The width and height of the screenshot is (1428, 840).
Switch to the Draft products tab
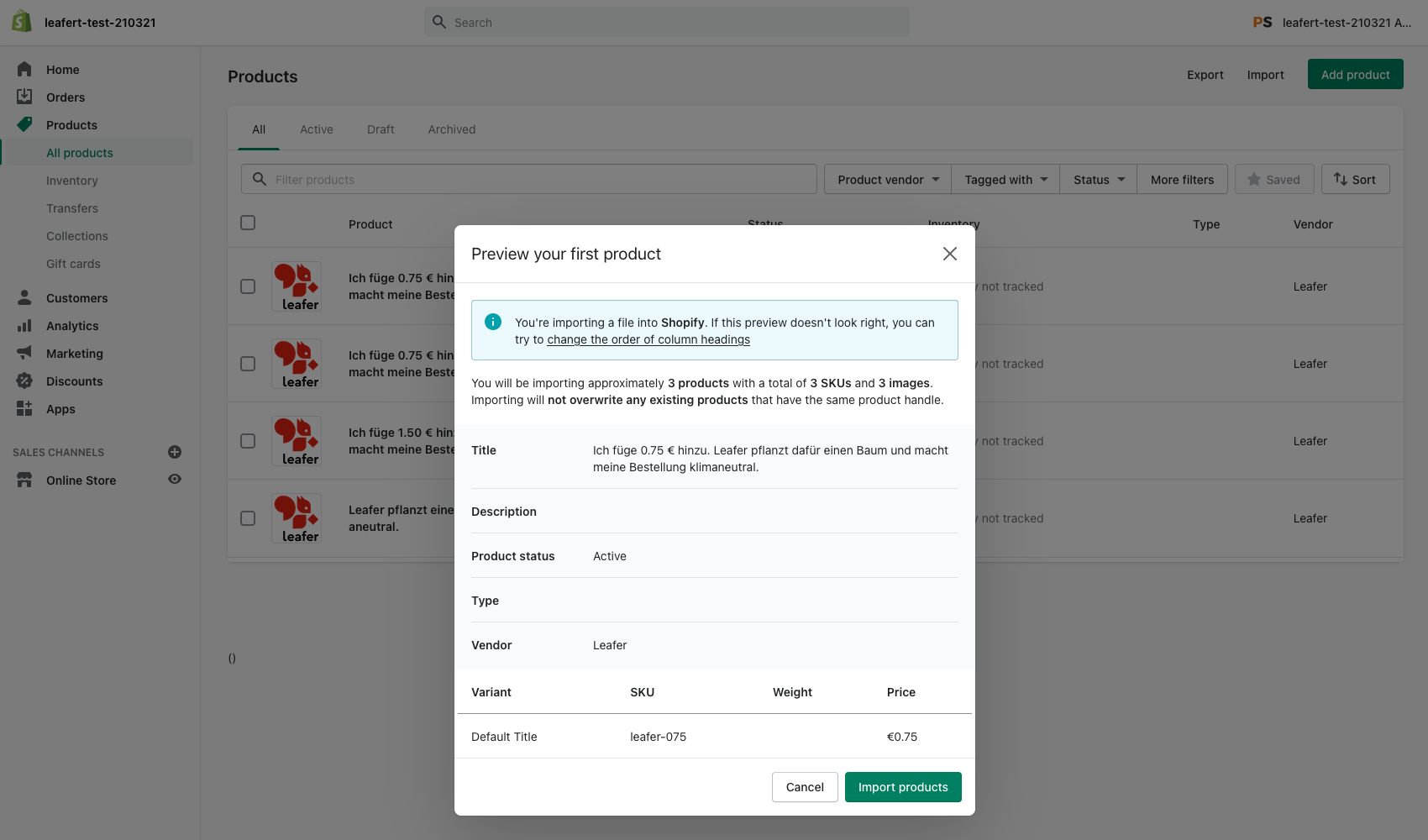380,129
